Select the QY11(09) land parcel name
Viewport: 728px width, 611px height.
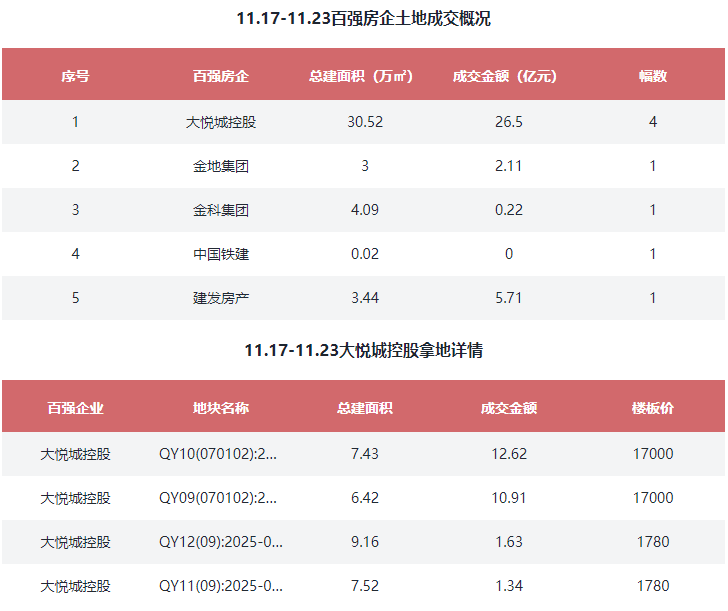[221, 586]
